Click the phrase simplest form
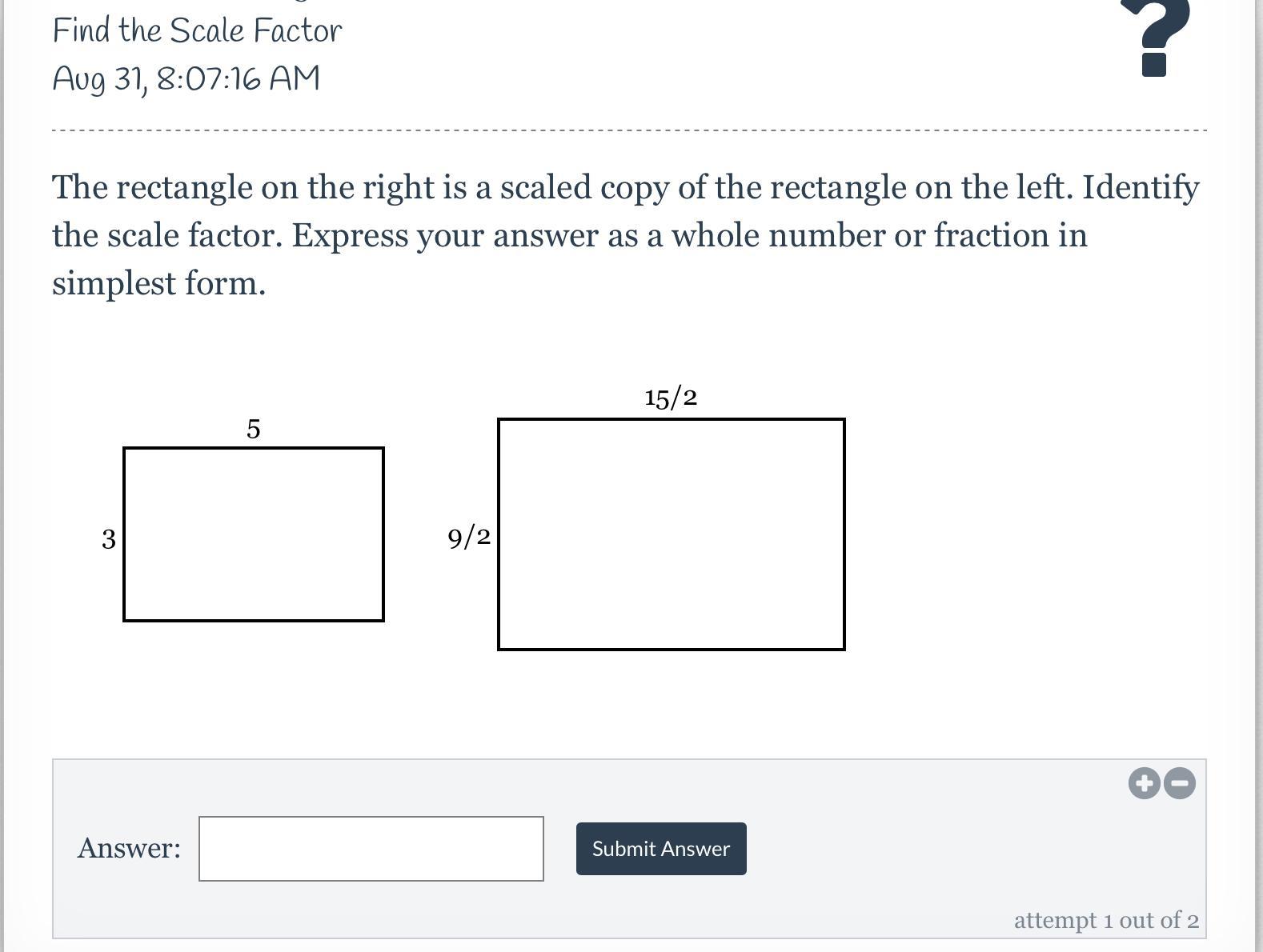This screenshot has height=952, width=1263. pos(158,284)
